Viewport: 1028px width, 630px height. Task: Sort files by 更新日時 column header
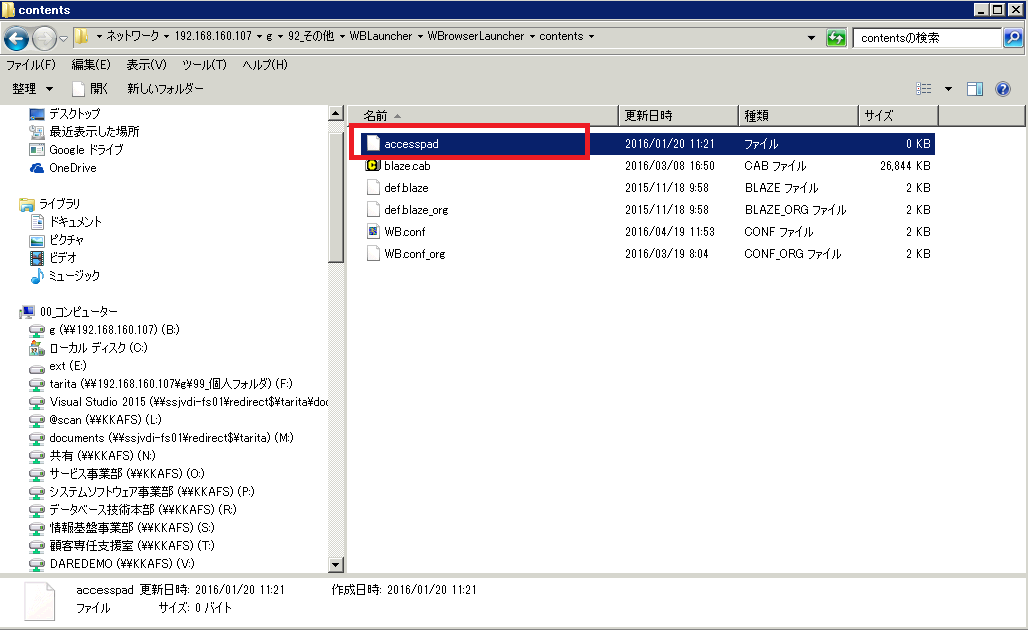(648, 116)
